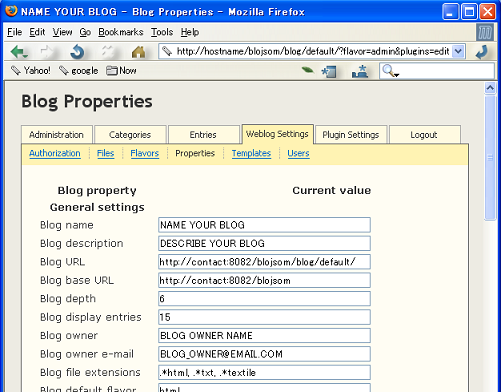Click the Current value column heading
Viewport: 501px width, 392px height.
[x=332, y=190]
